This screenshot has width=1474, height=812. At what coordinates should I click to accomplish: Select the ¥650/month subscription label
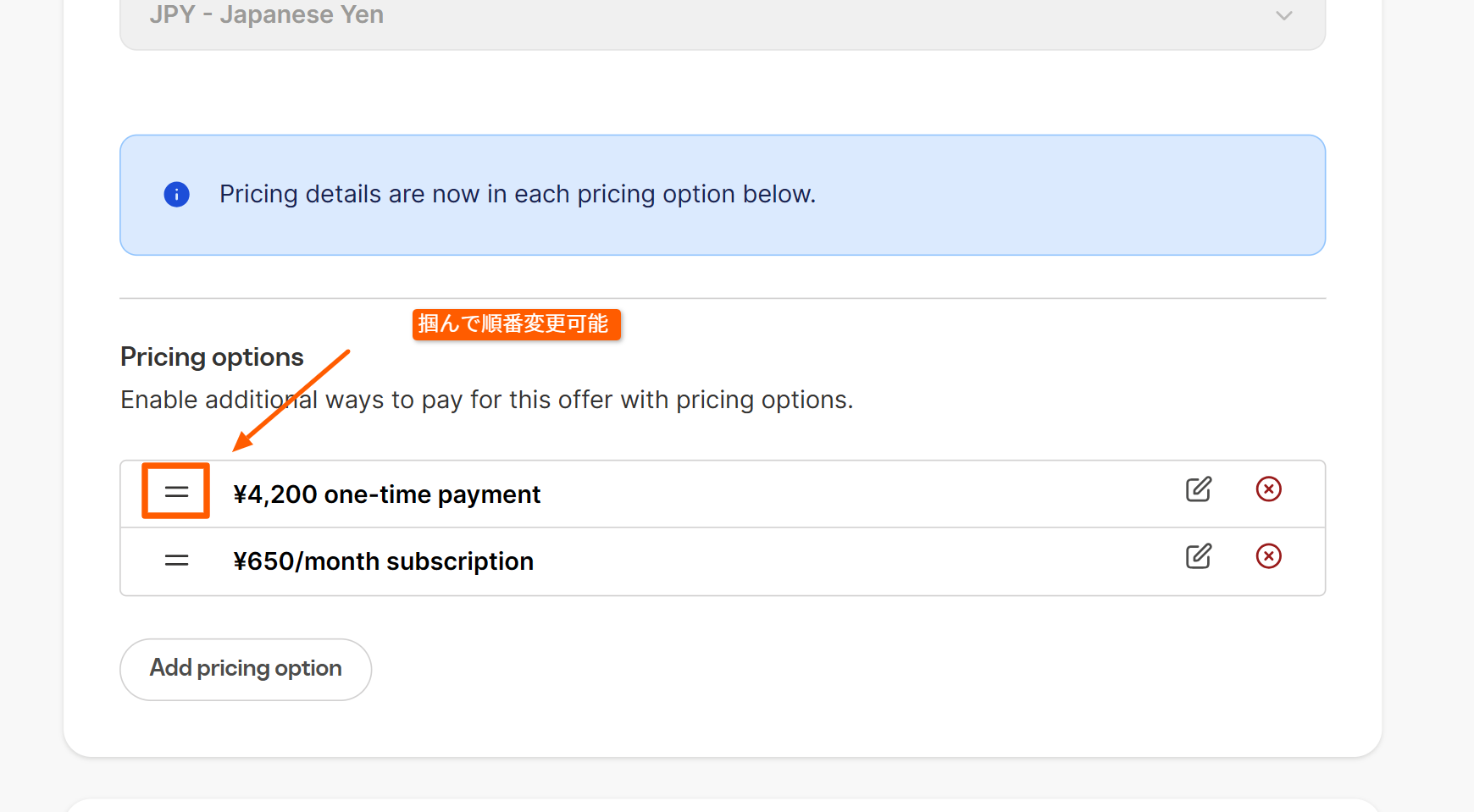(x=383, y=561)
